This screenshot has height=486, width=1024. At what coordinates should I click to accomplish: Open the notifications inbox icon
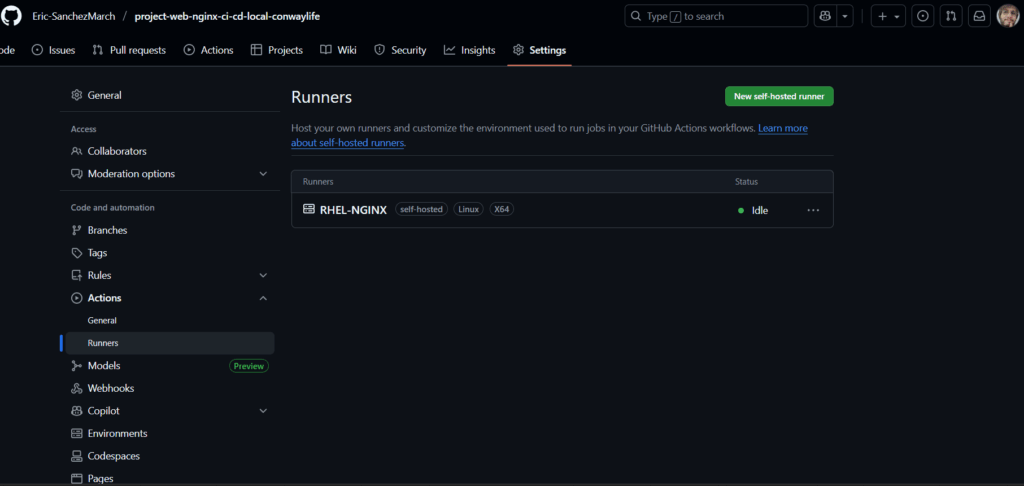[980, 16]
